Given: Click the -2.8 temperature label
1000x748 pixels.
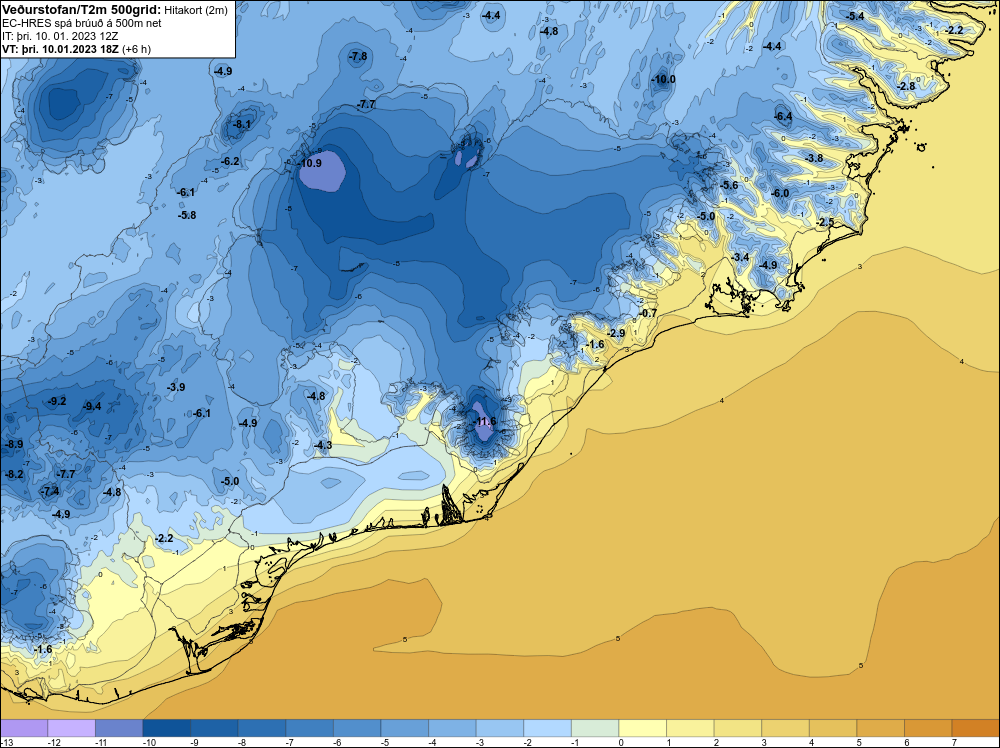Looking at the screenshot, I should point(906,86).
